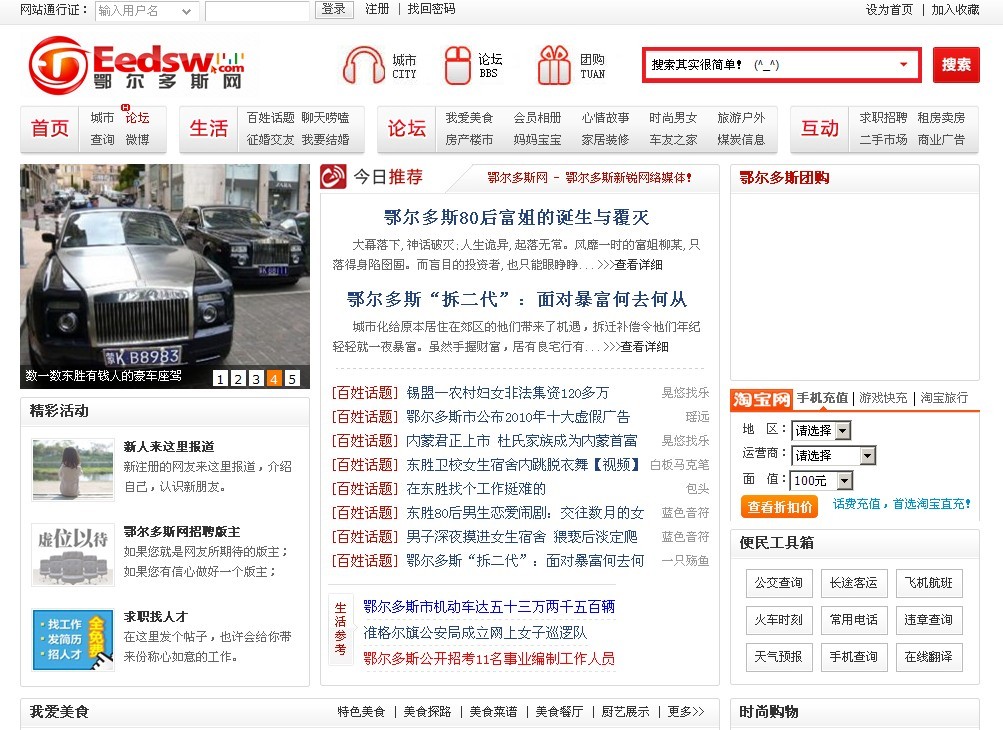The image size is (1003, 730).
Task: Switch to 游戏快充 tab
Action: click(x=883, y=398)
